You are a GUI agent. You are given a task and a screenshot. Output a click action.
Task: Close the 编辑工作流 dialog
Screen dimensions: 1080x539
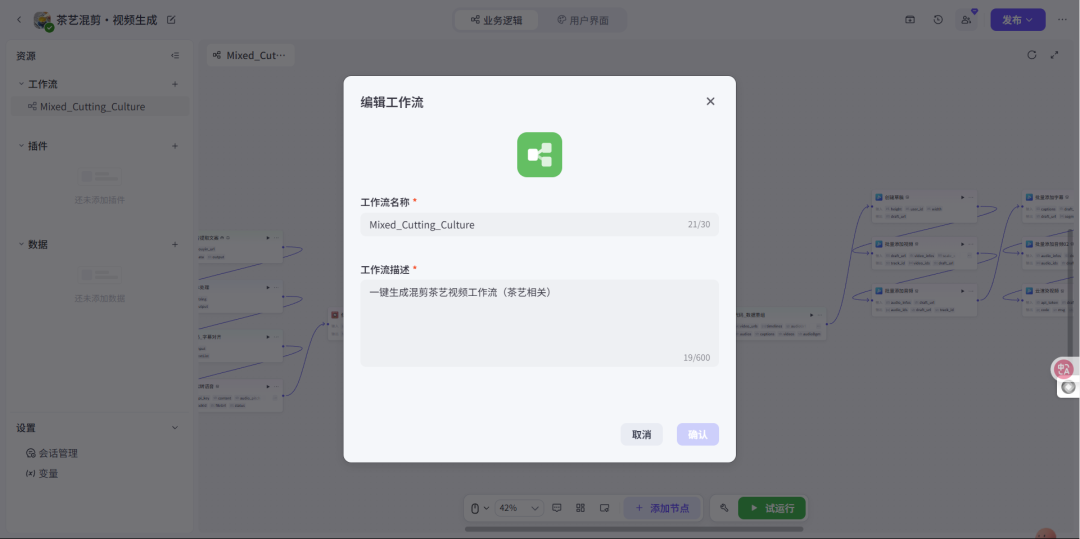[x=710, y=101]
